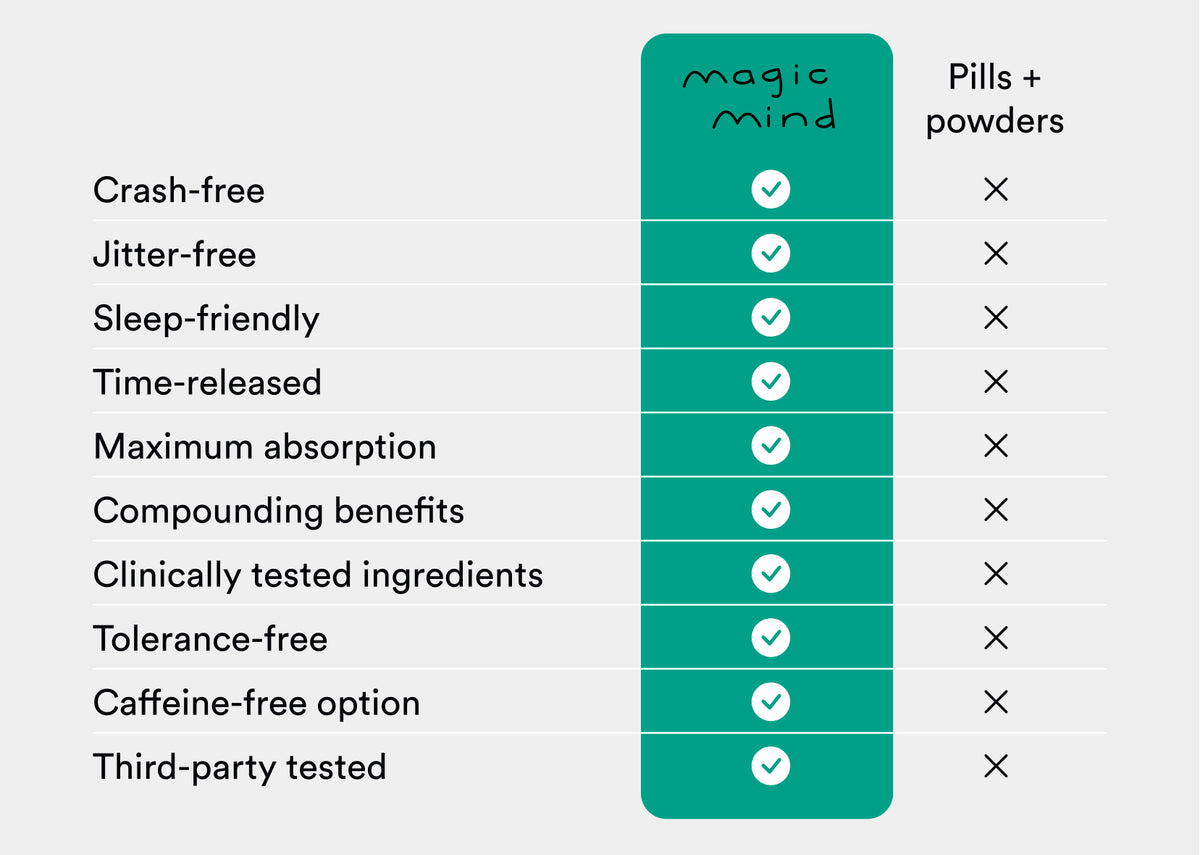Click the Tolerance-free checkmark icon

(x=770, y=637)
